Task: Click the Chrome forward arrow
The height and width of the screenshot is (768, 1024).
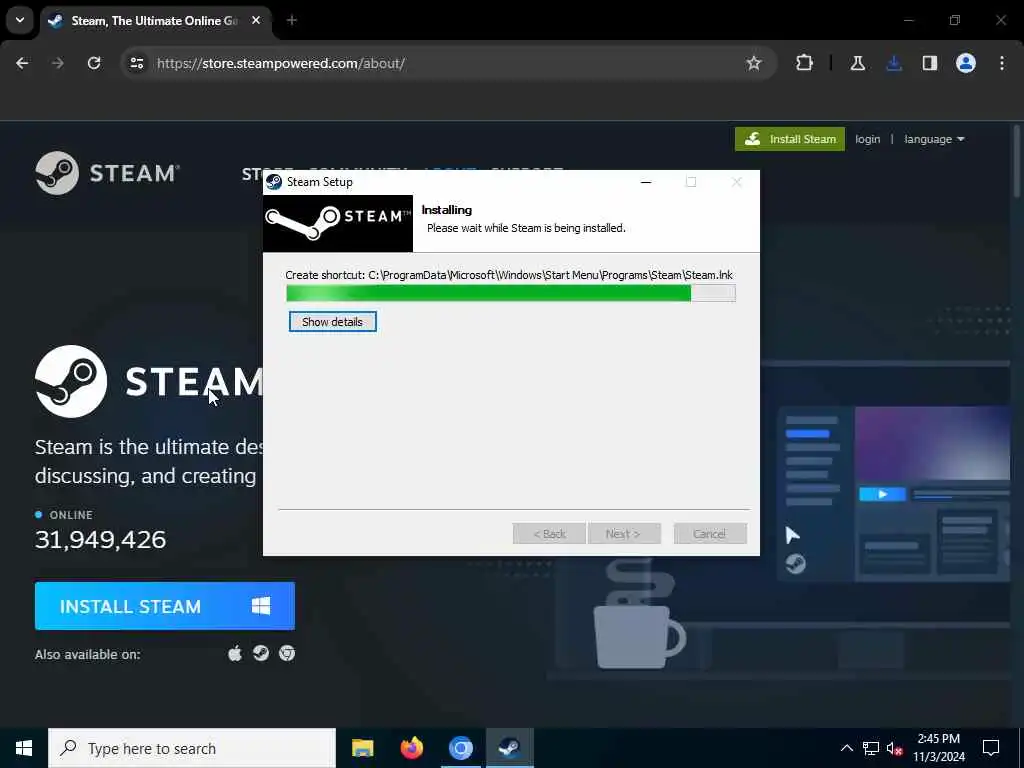Action: tap(57, 63)
